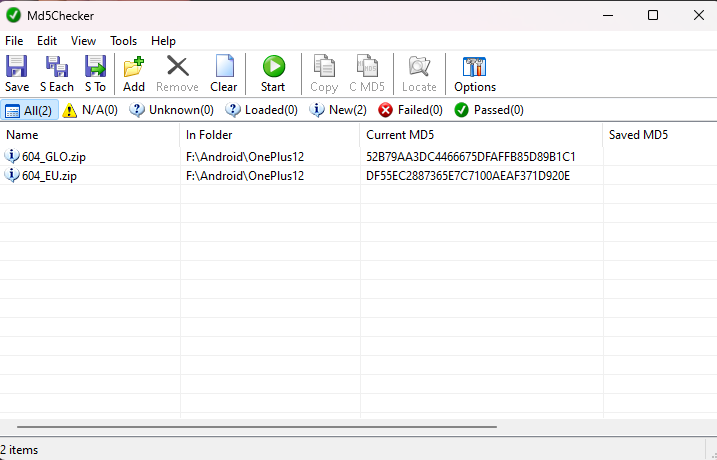Viewport: 717px width, 460px height.
Task: Start checking with the green Start icon
Action: pos(273,66)
